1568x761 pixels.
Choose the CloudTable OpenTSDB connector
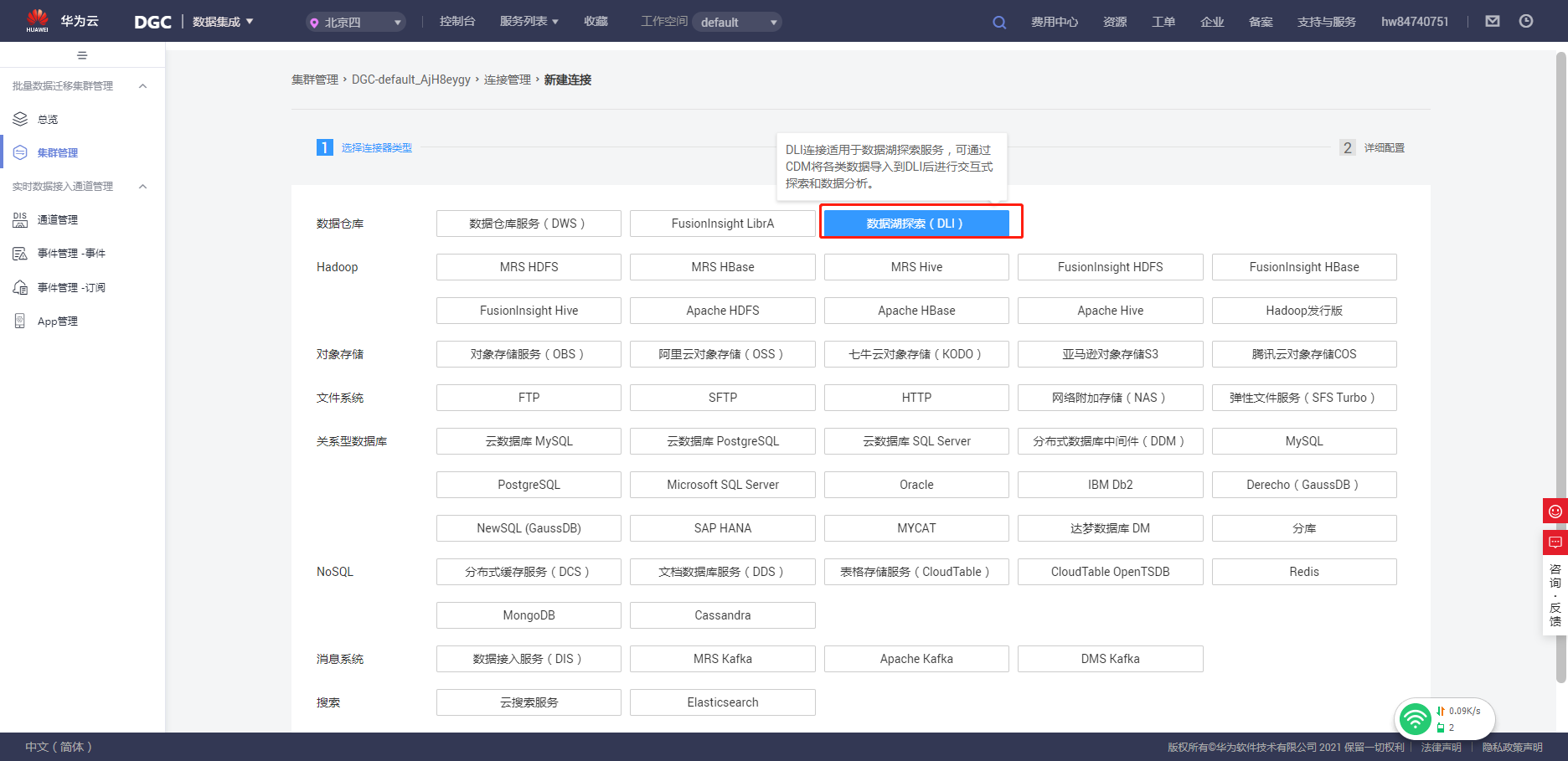[x=1110, y=572]
